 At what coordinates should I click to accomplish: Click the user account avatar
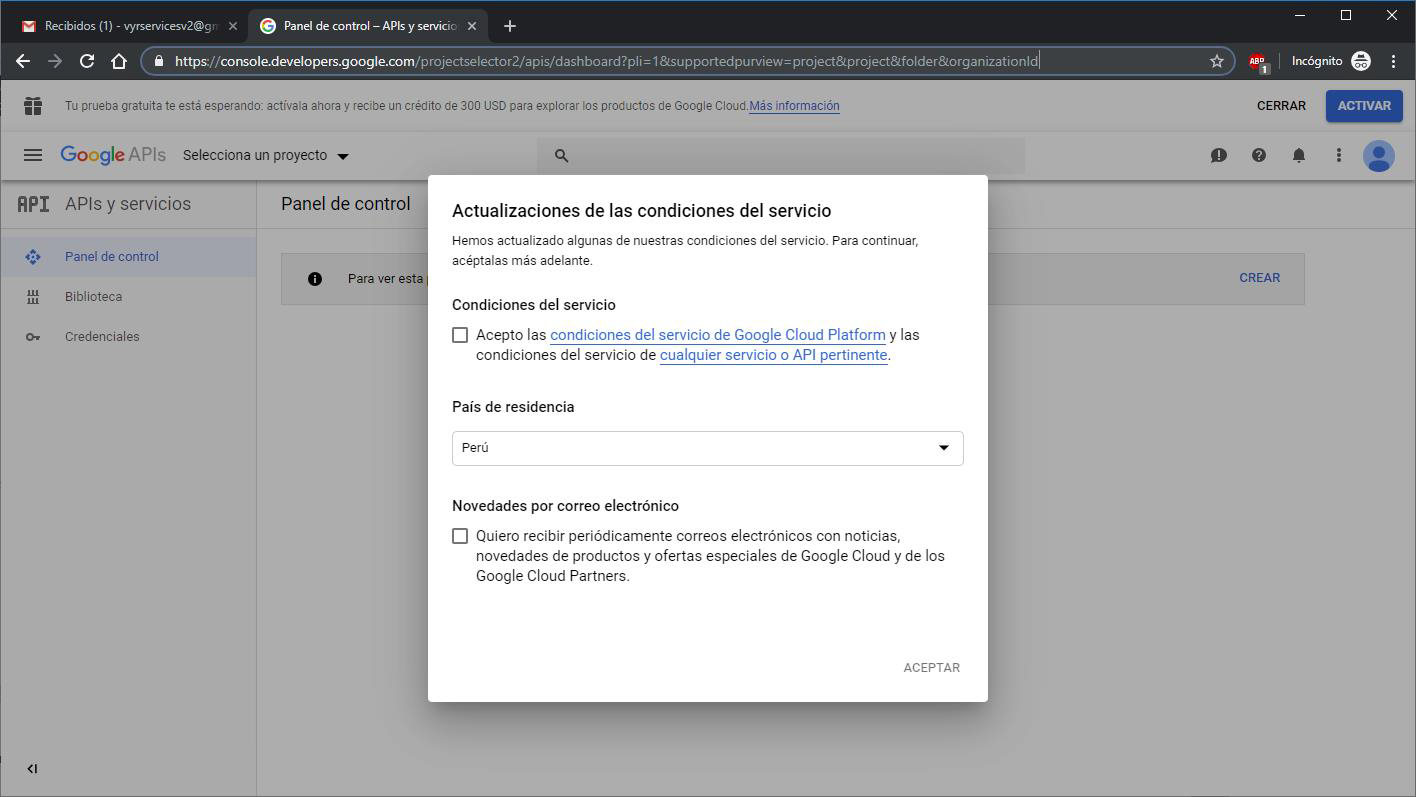[x=1378, y=155]
